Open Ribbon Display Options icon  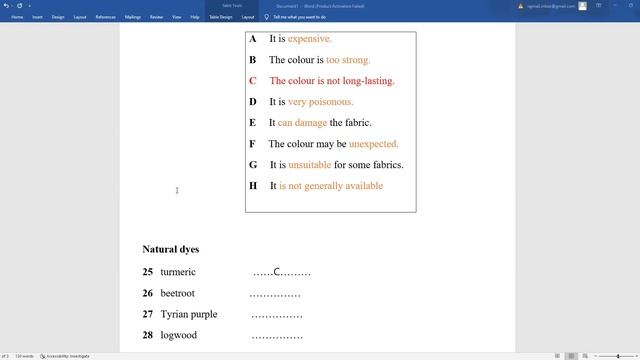pos(598,6)
